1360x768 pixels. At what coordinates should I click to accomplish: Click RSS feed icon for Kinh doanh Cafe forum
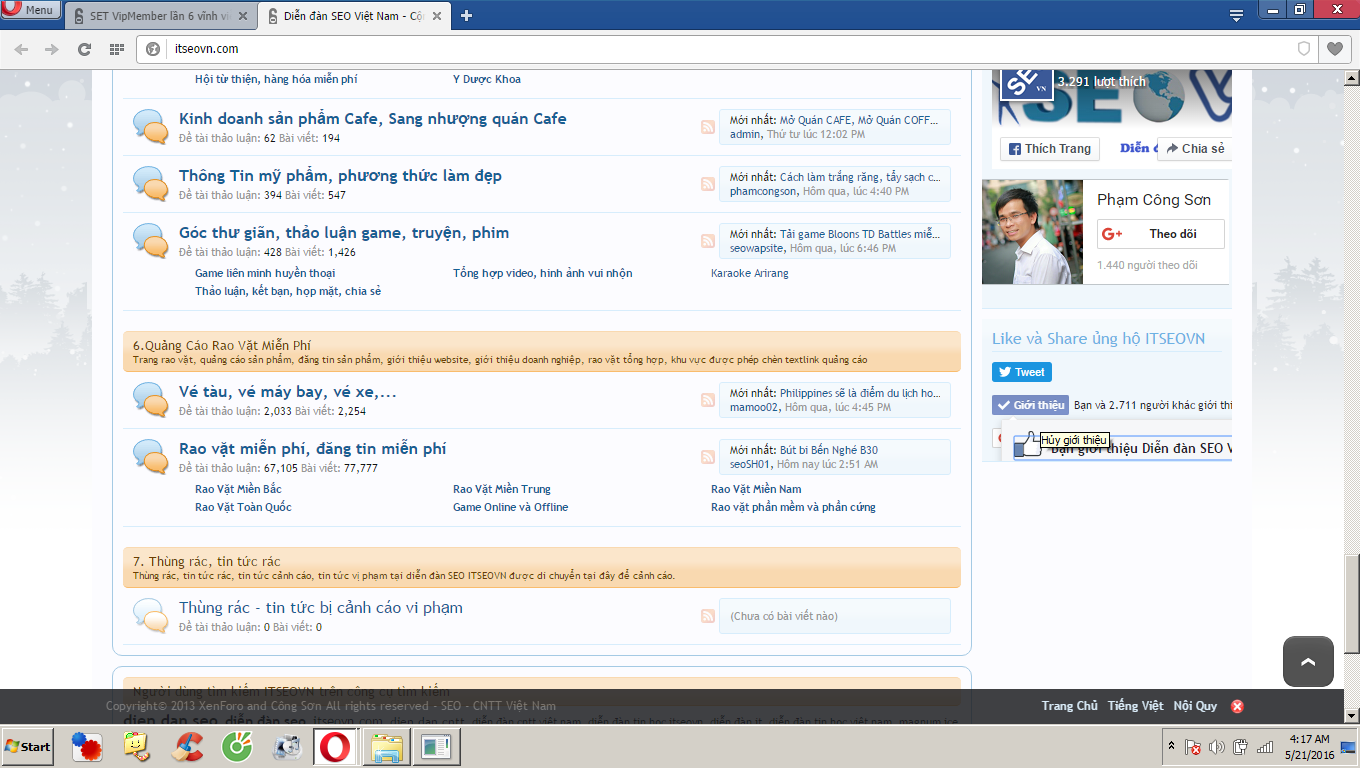[x=708, y=127]
